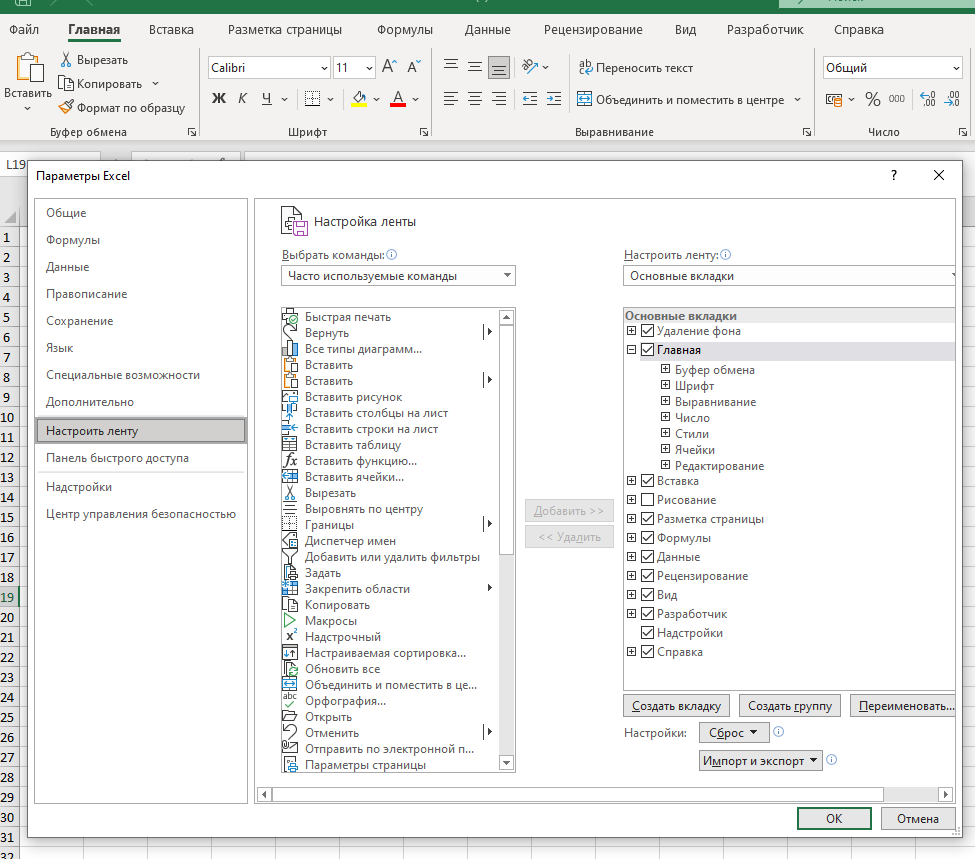Click the Отмена button
This screenshot has height=859, width=975.
tap(918, 819)
